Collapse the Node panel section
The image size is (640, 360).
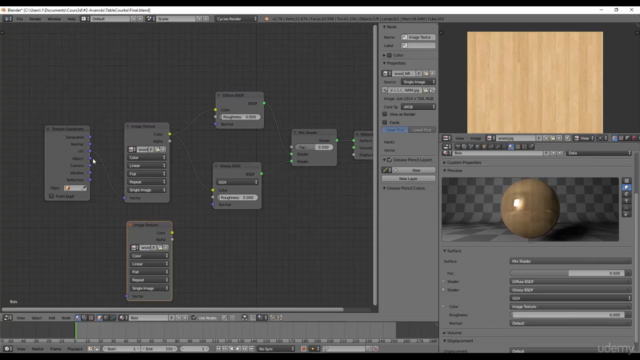pos(384,27)
